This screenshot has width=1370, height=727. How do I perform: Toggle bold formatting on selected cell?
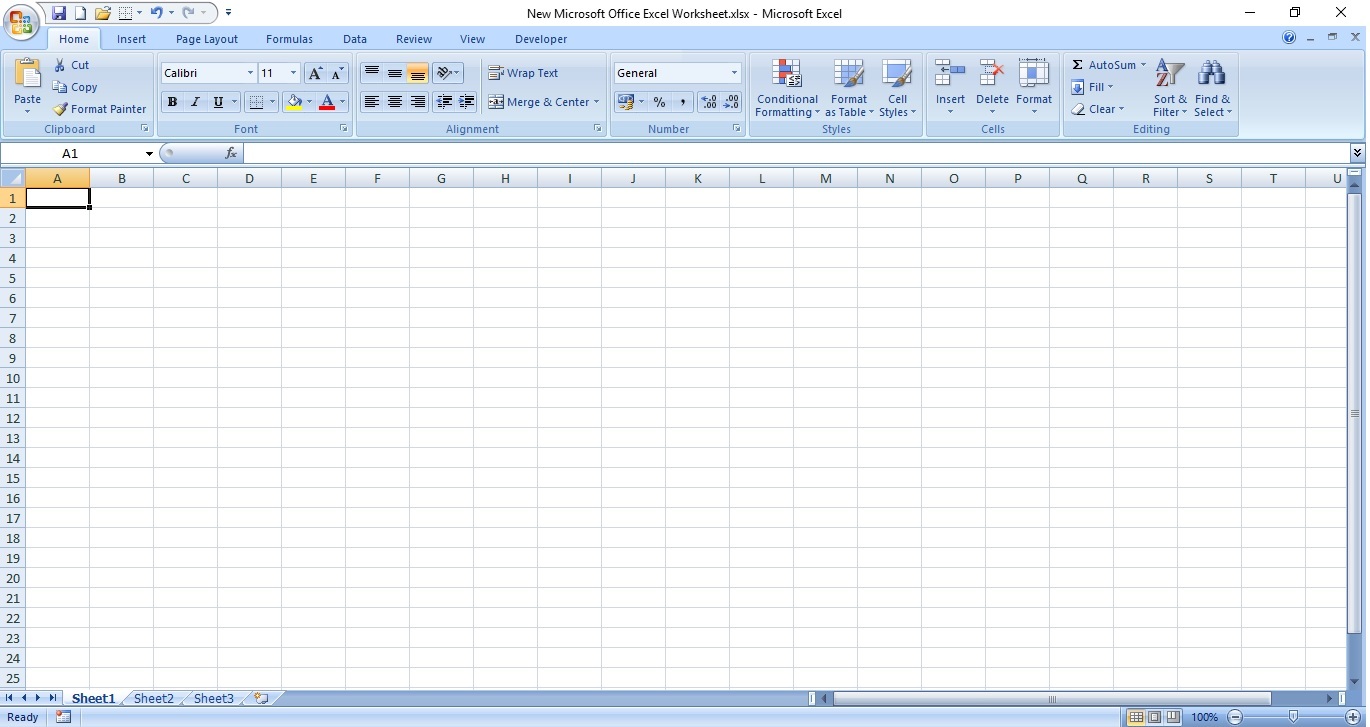coord(172,102)
